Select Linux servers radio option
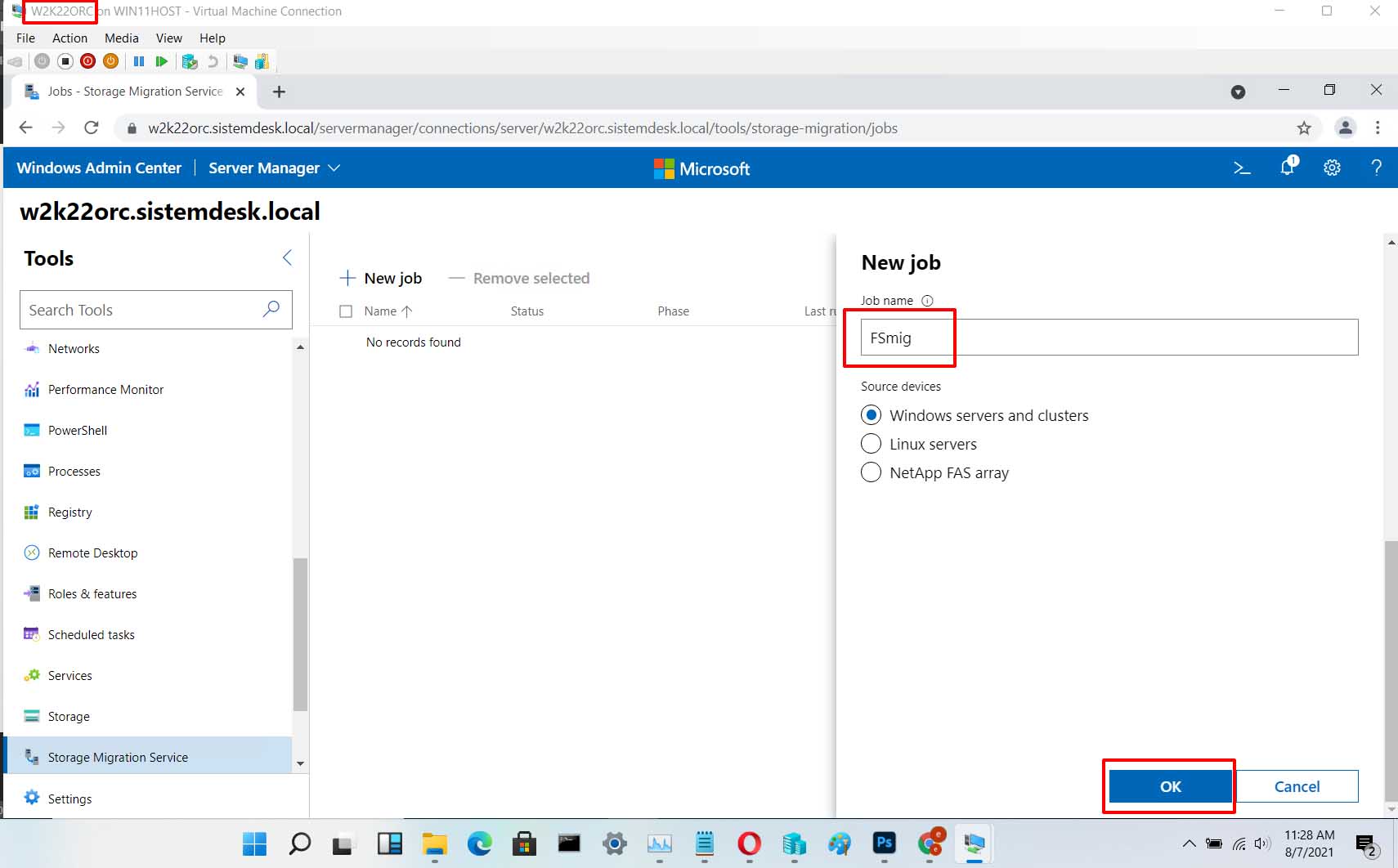The image size is (1398, 868). [x=872, y=444]
